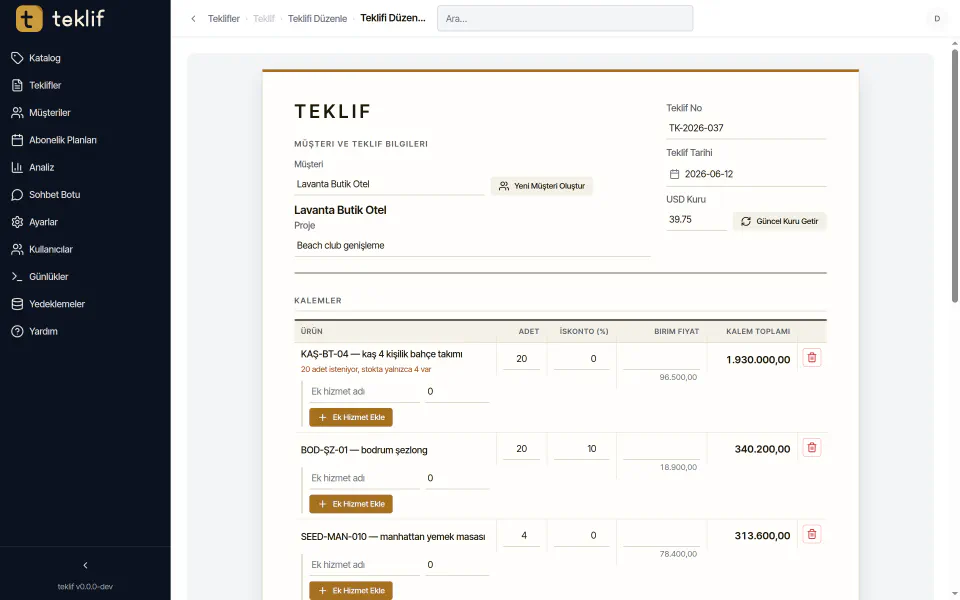Viewport: 960px width, 600px height.
Task: Edit discount 10 for BOD-ŞZ-01 row
Action: tap(582, 449)
